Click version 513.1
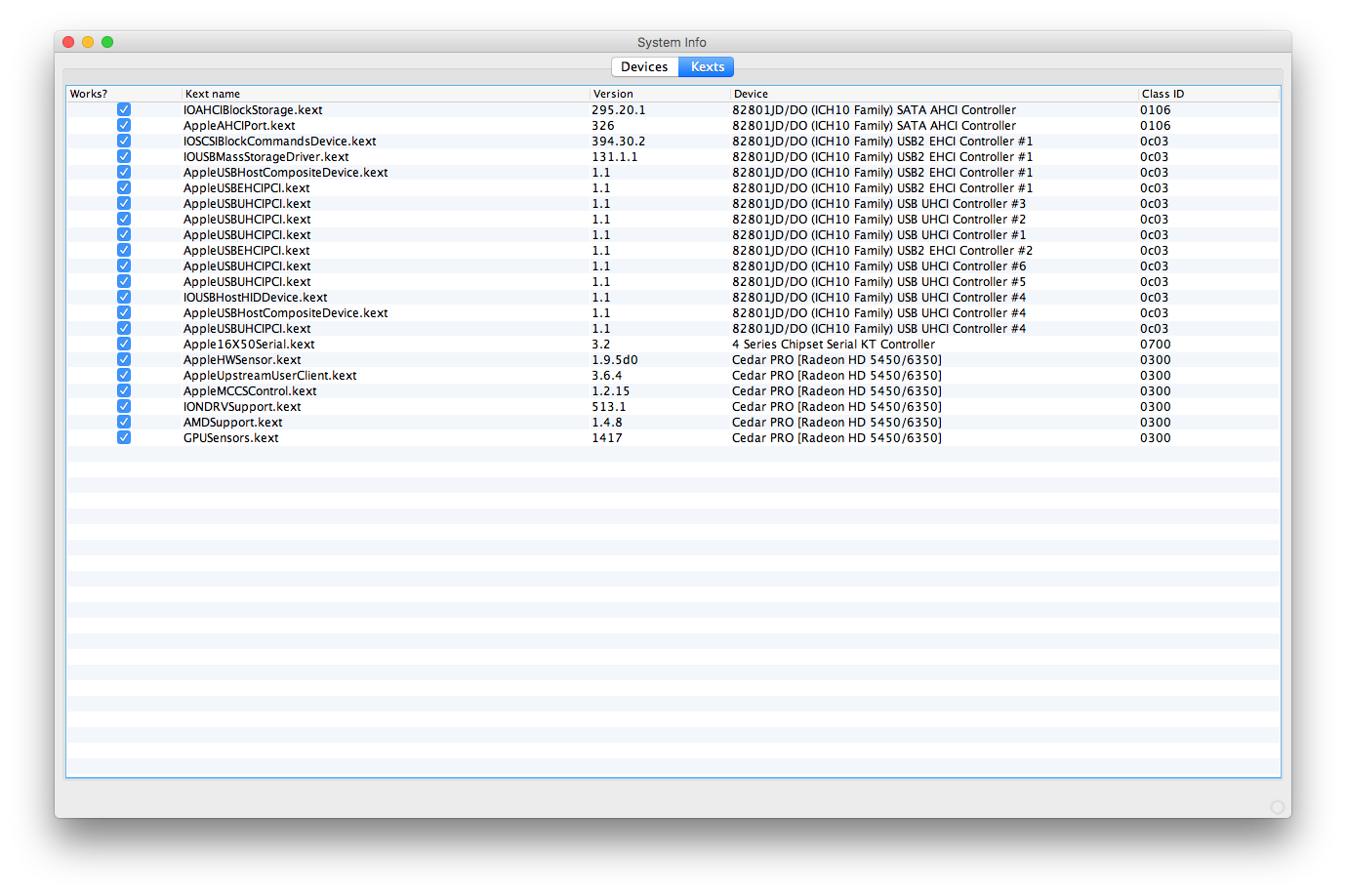Screen dimensions: 1346x896 pyautogui.click(x=609, y=407)
